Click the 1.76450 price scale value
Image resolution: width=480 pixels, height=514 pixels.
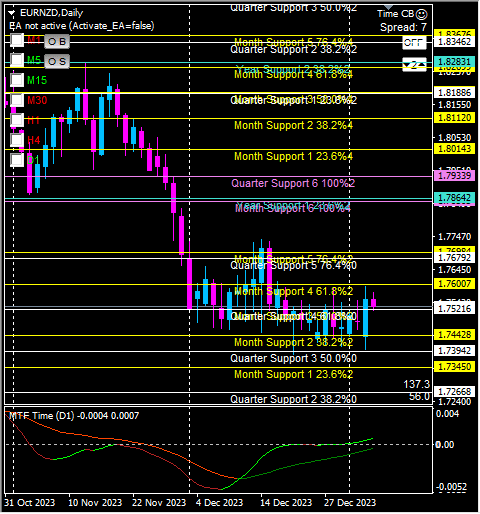point(454,270)
